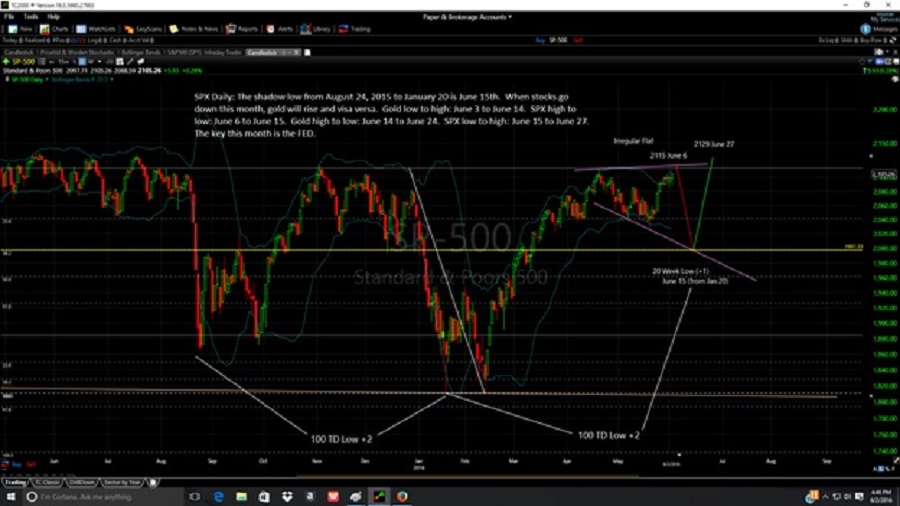900x506 pixels.
Task: Select the drawing tools pencil icon
Action: pos(130,61)
